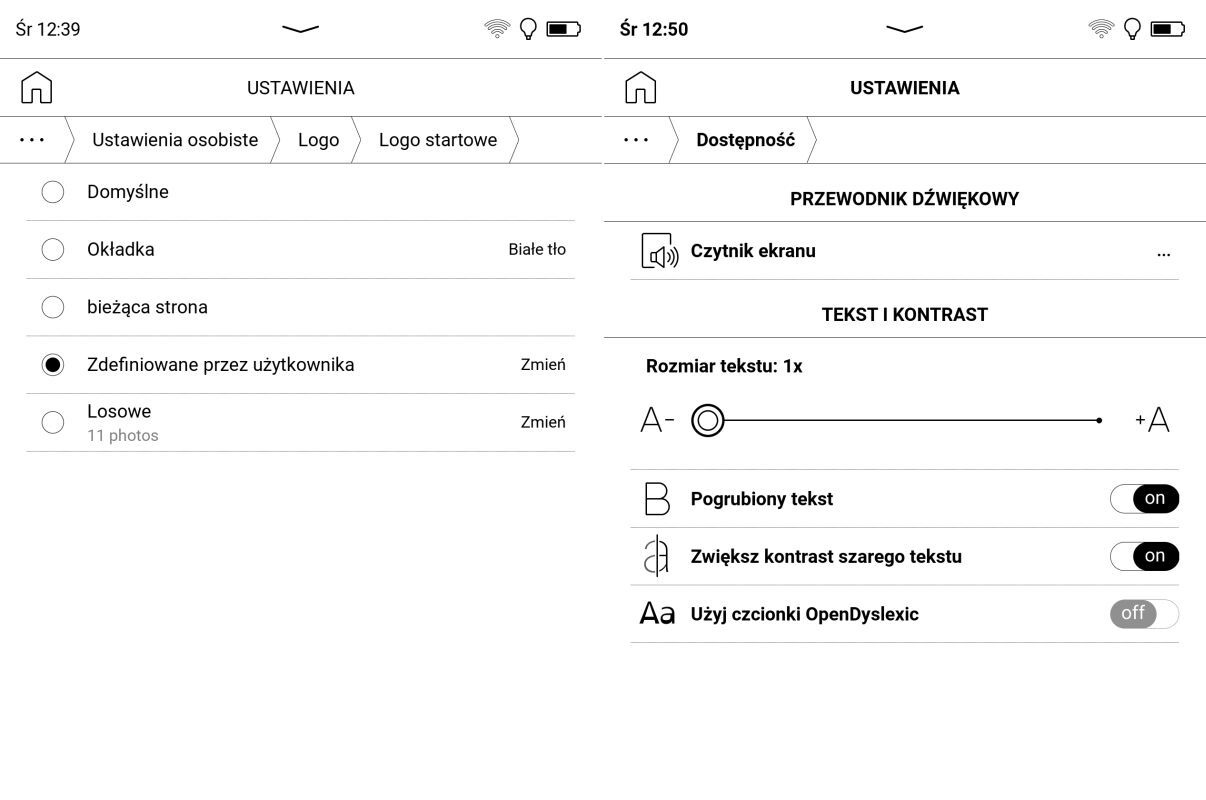This screenshot has height=800, width=1206.
Task: Go to Ustawienia osobiste breadcrumb
Action: tap(175, 140)
